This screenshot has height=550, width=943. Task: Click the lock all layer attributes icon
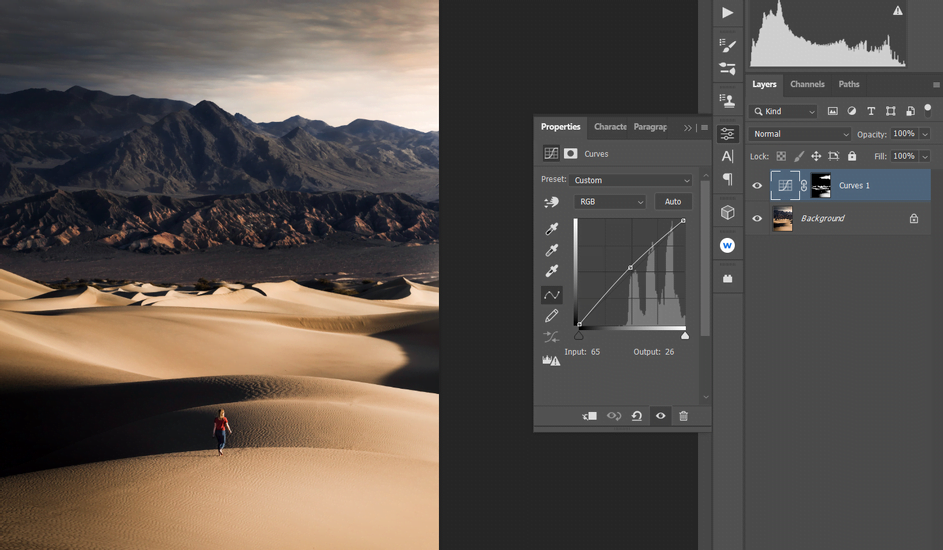pyautogui.click(x=852, y=156)
